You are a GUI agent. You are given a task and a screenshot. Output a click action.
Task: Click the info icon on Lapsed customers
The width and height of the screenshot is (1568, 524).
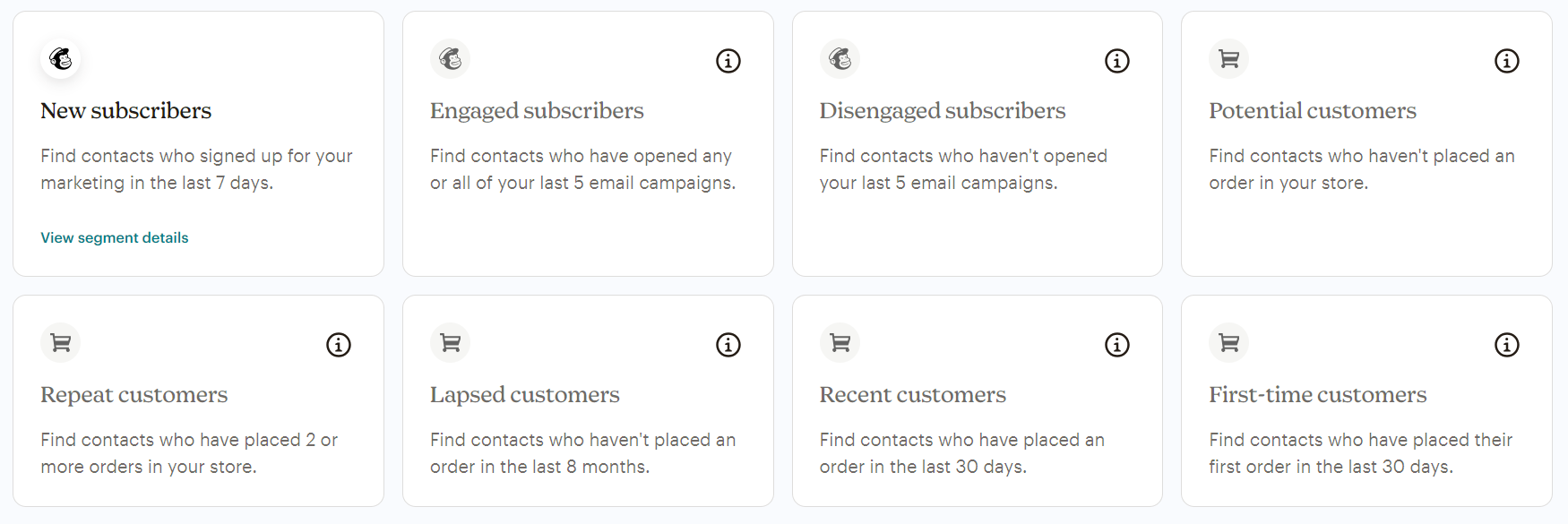click(728, 345)
